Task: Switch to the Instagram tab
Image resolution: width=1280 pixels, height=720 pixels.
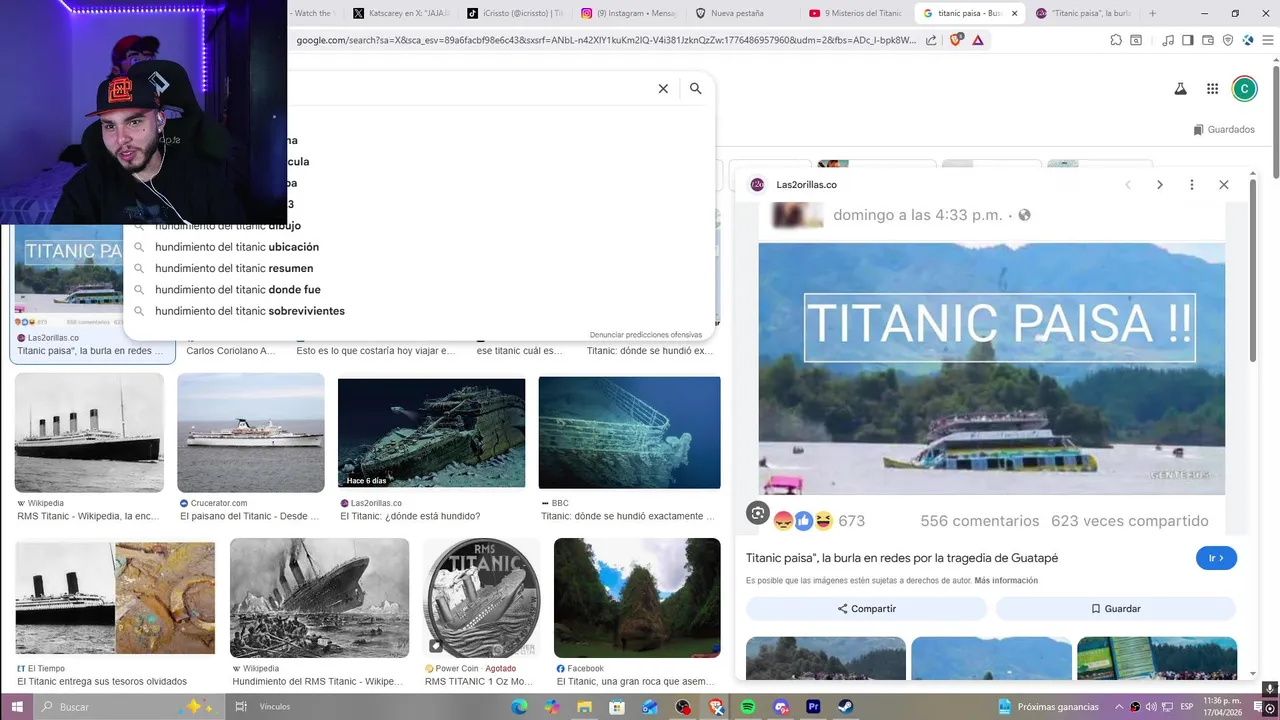Action: coord(629,13)
